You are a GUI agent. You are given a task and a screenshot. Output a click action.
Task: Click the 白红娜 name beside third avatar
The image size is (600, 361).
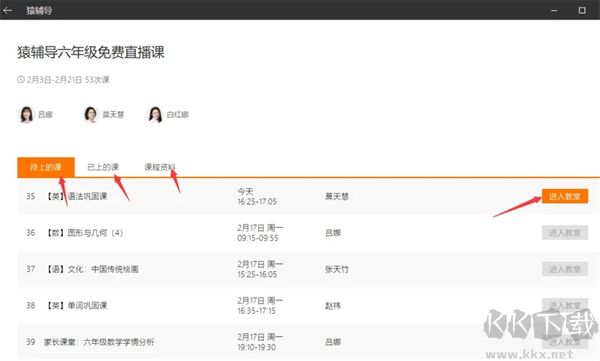coord(178,114)
